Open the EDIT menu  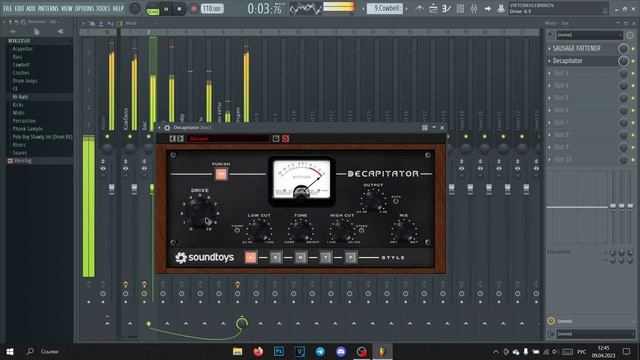(19, 8)
